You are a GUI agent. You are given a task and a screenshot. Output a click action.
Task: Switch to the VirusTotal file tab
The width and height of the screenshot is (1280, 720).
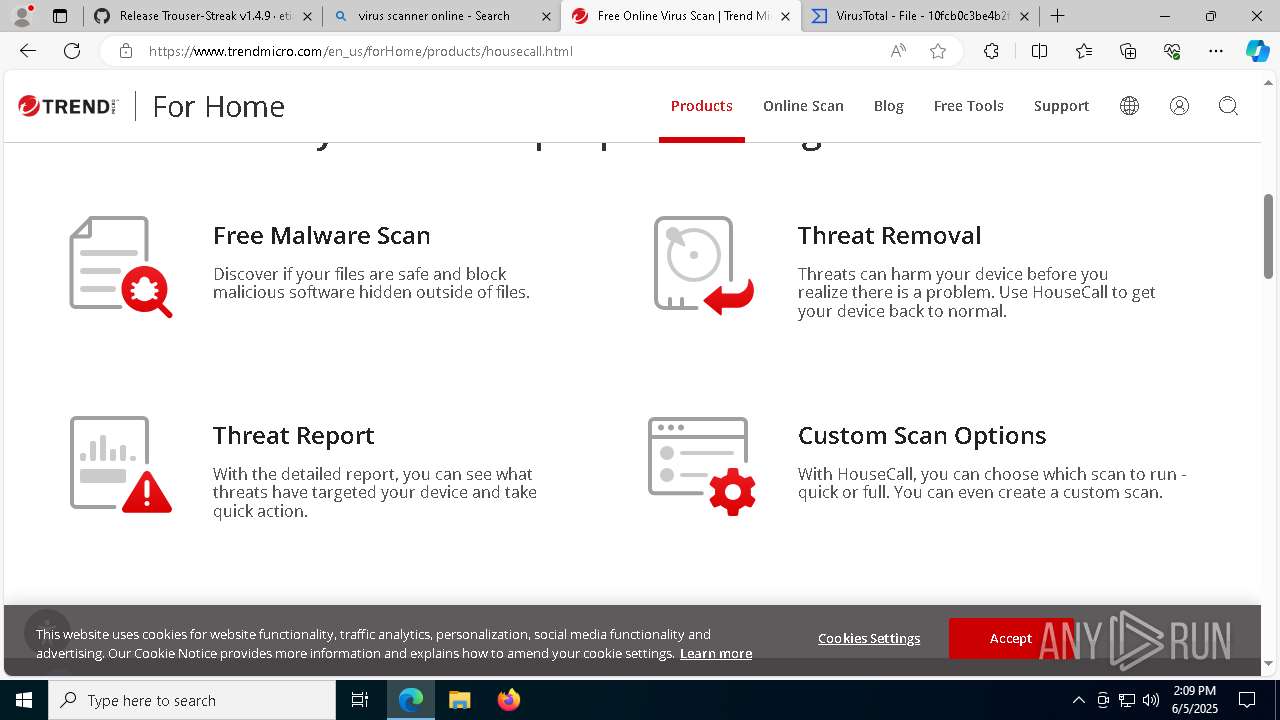(920, 16)
